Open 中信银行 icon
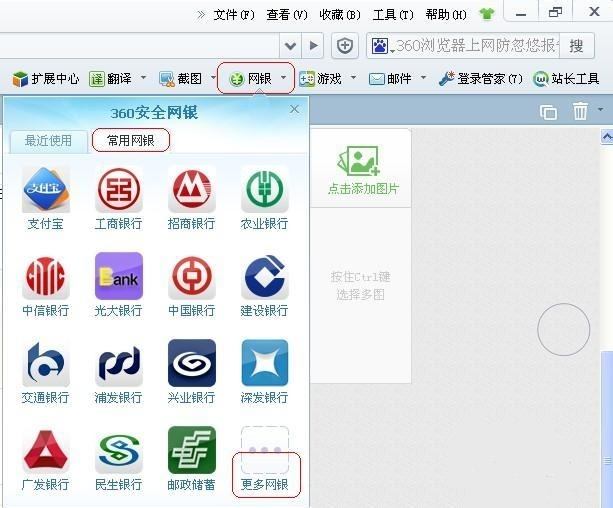The height and width of the screenshot is (508, 613). click(x=46, y=276)
